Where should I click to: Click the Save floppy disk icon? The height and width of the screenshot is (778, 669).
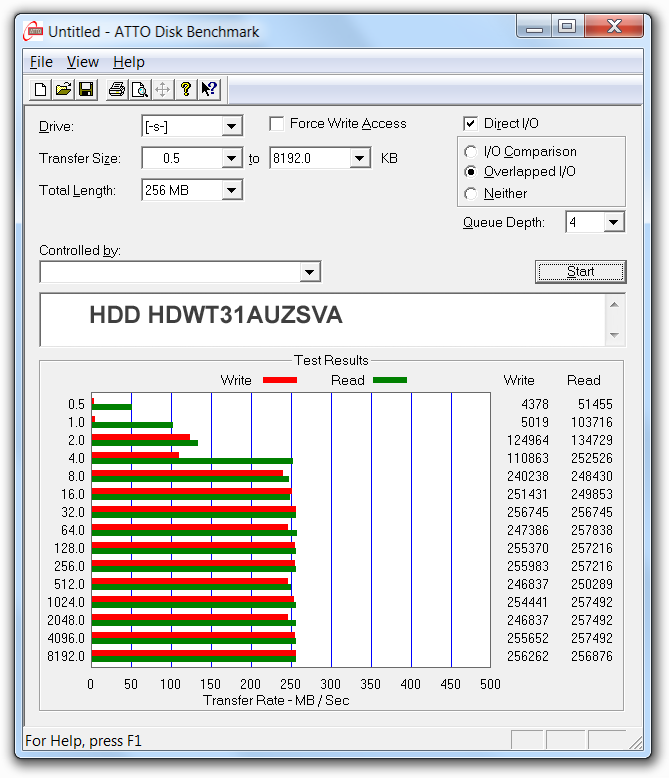coord(86,90)
